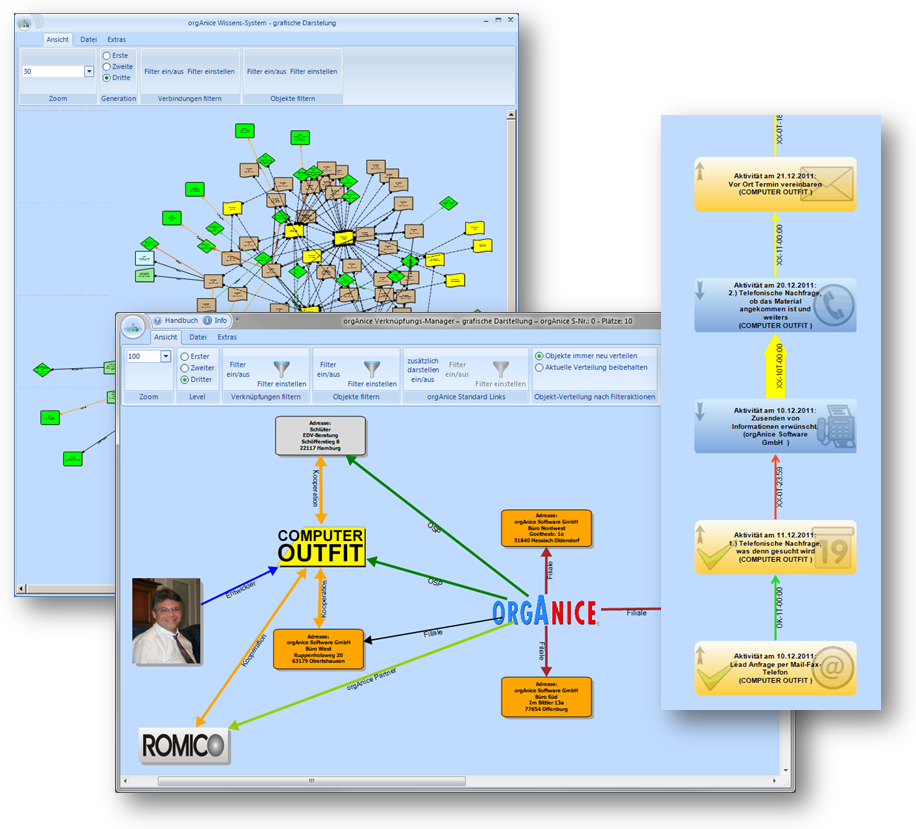Click funnel icon under Verknüpfungen filtern

pyautogui.click(x=282, y=369)
